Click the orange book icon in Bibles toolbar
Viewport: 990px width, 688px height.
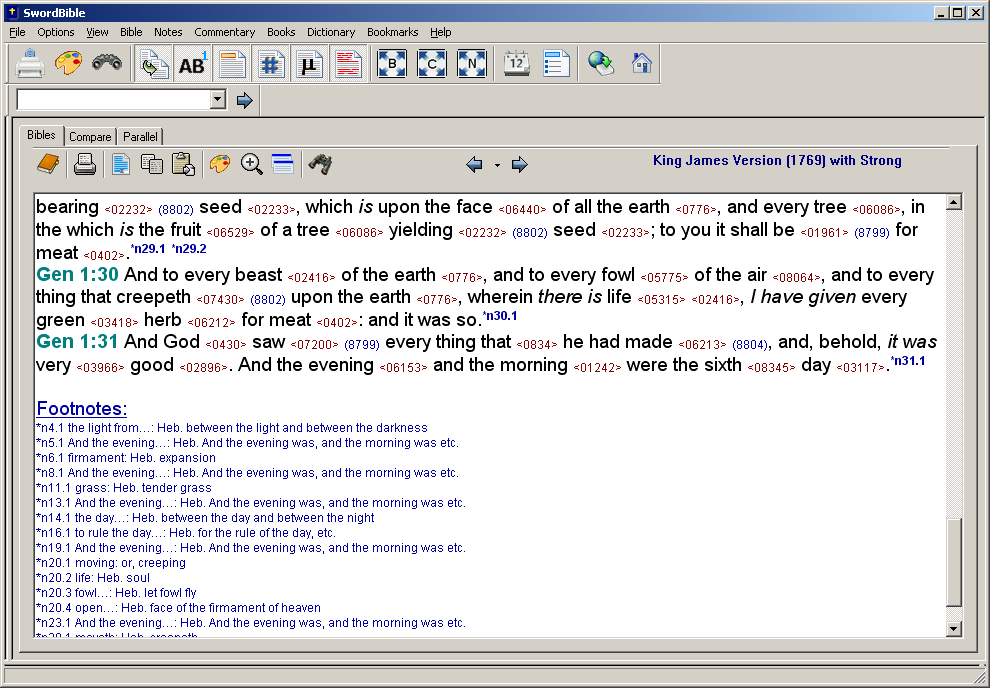pos(48,164)
